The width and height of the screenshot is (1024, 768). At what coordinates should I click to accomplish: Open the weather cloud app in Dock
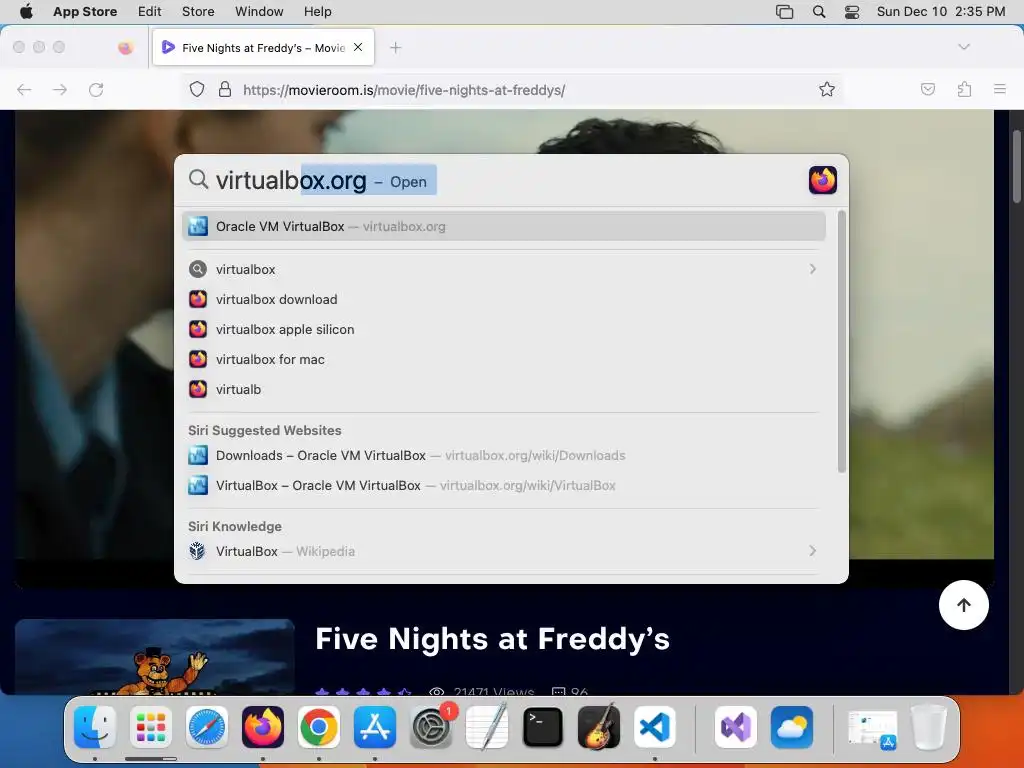(792, 727)
